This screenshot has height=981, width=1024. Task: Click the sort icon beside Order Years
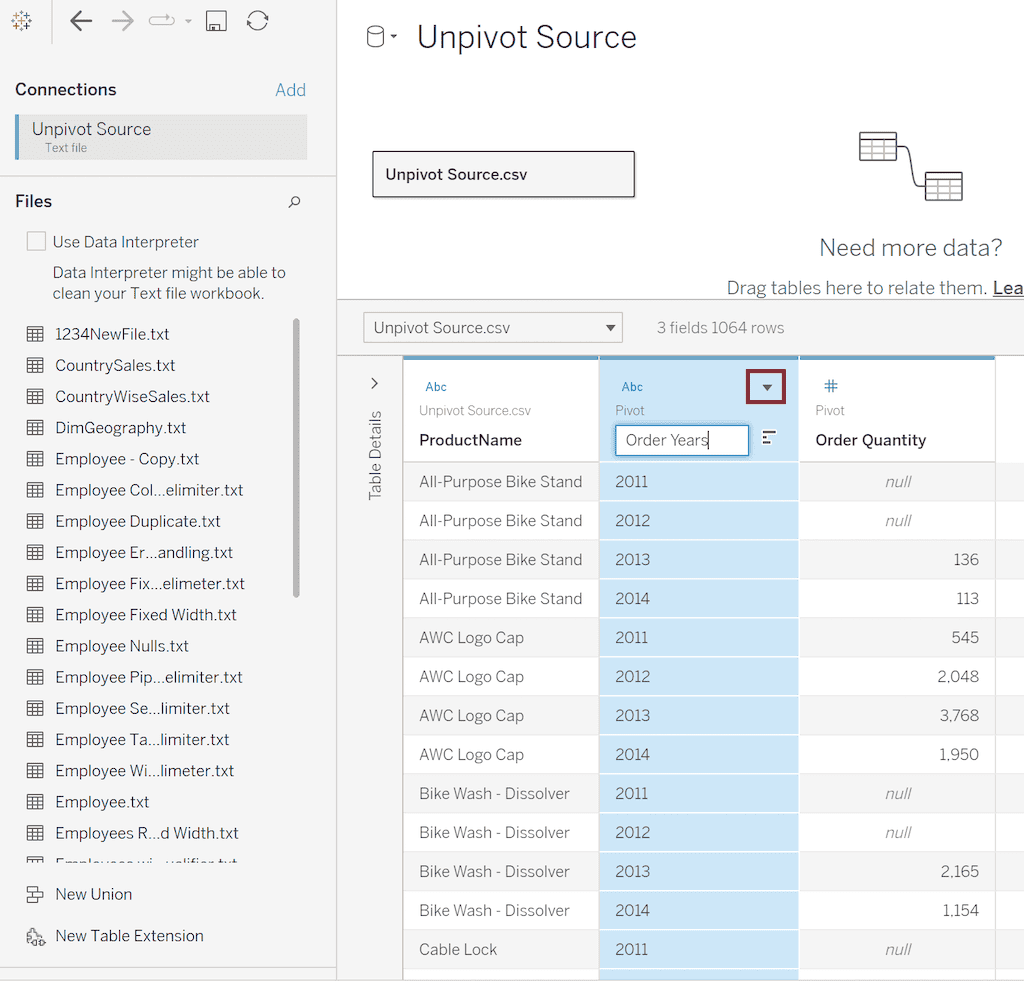(769, 438)
